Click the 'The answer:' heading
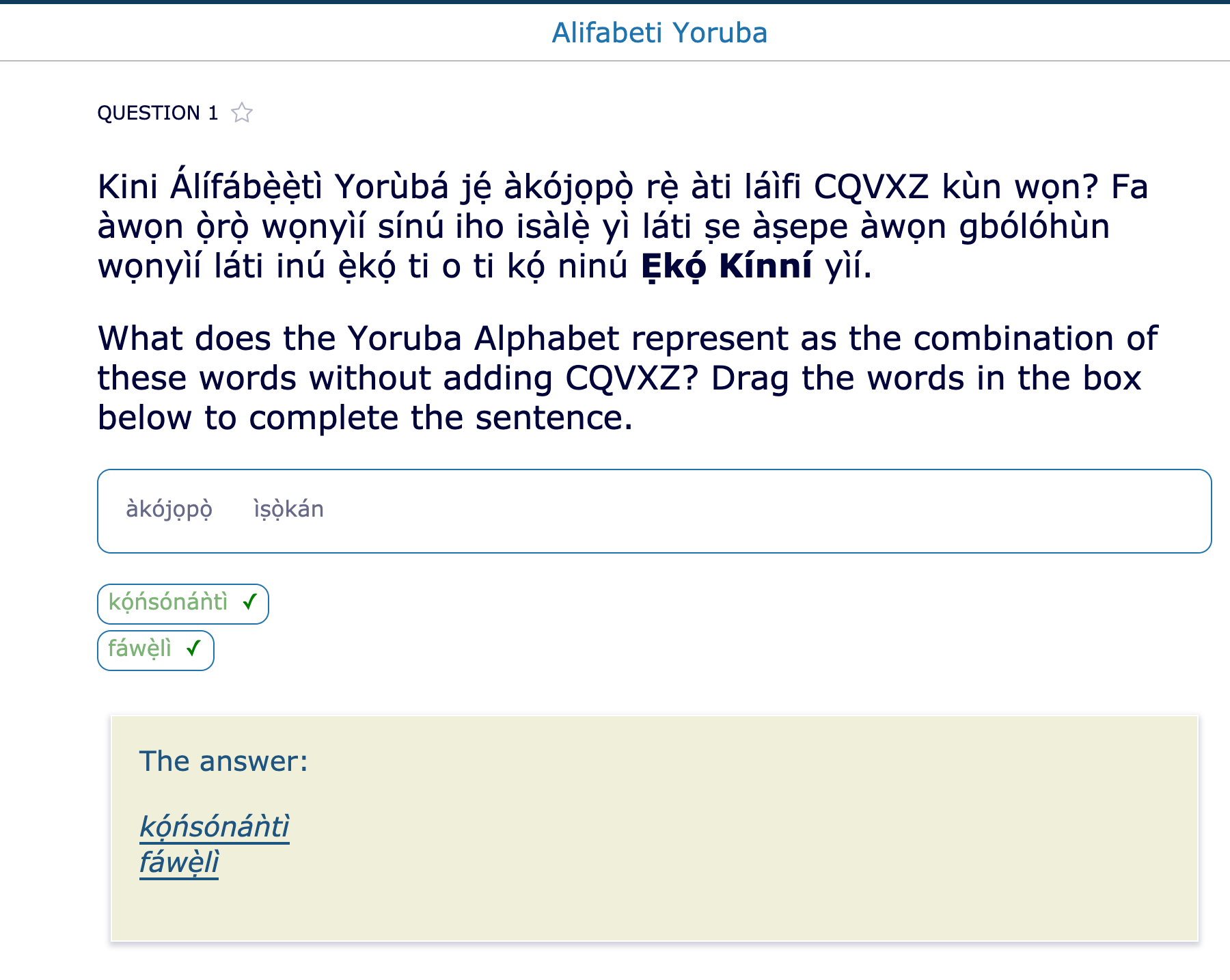Image resolution: width=1230 pixels, height=980 pixels. pos(223,761)
